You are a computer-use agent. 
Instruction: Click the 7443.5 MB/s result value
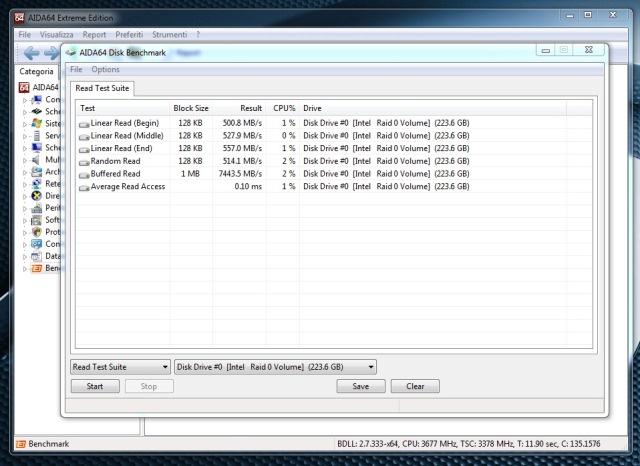[x=240, y=174]
